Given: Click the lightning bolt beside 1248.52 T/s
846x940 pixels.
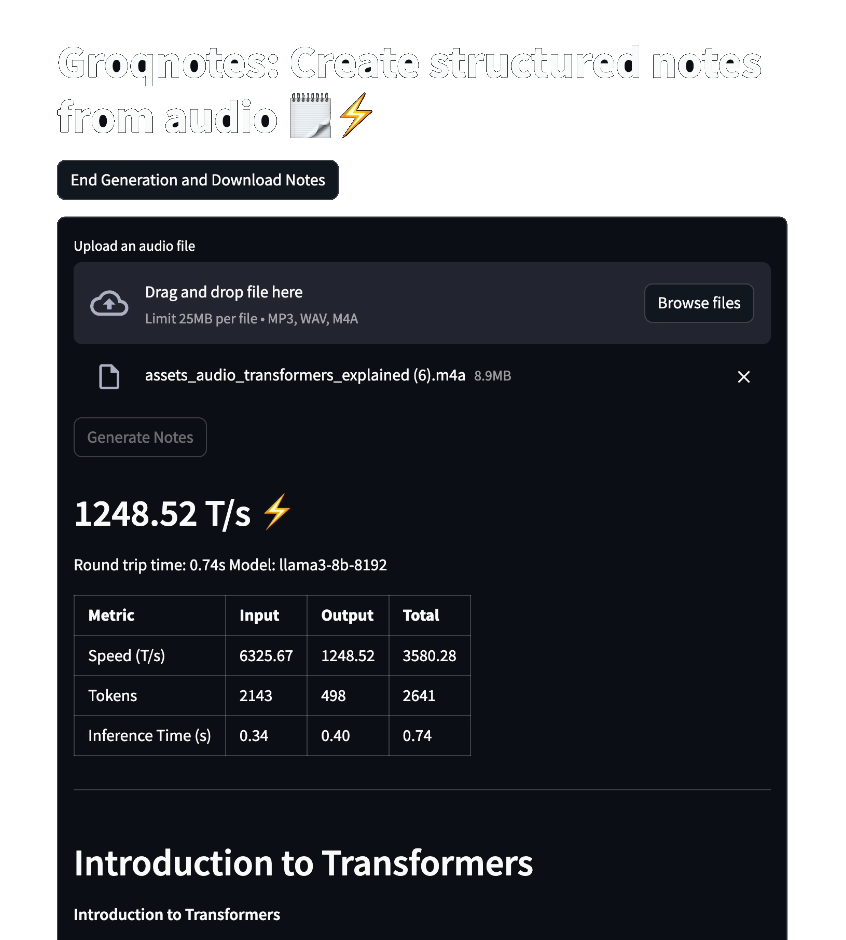Looking at the screenshot, I should [x=276, y=511].
